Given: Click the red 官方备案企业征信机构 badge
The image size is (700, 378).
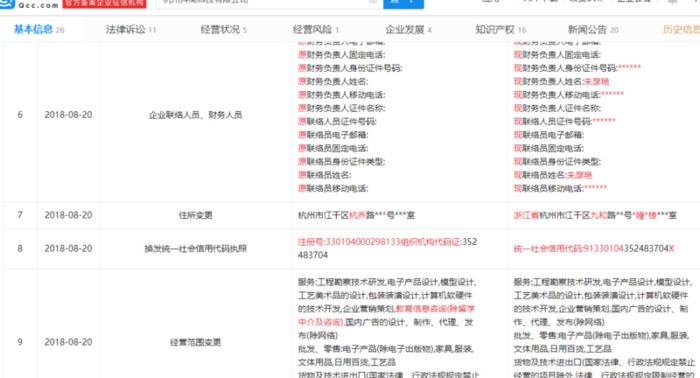Looking at the screenshot, I should pyautogui.click(x=104, y=4).
